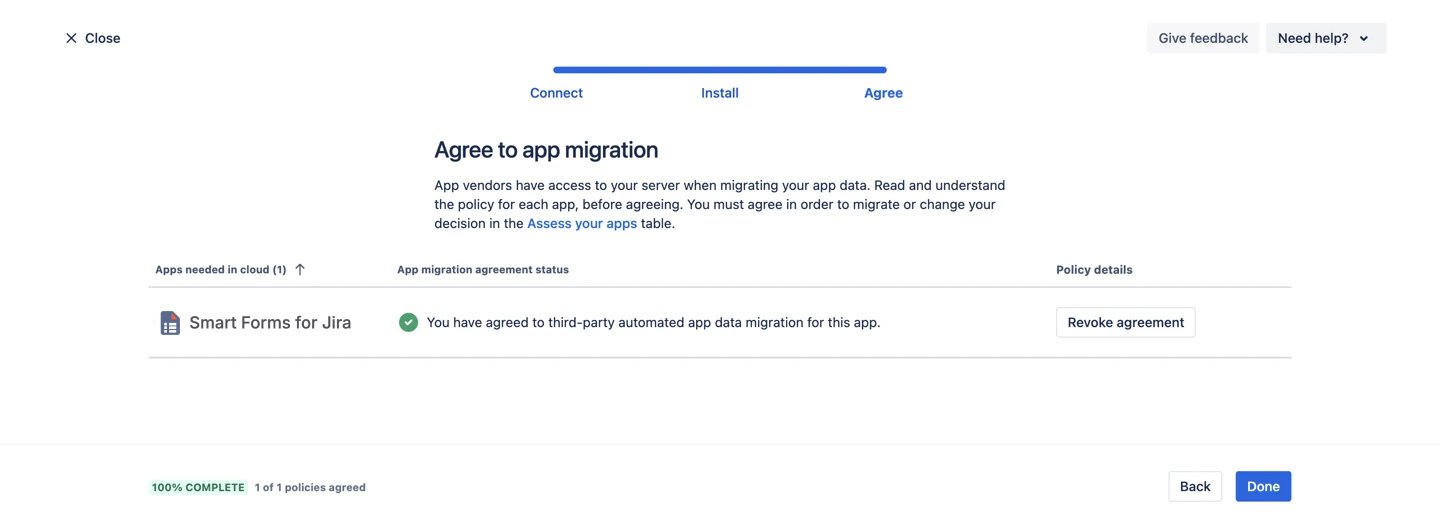Select the Smart Forms for Jira name

coord(270,323)
